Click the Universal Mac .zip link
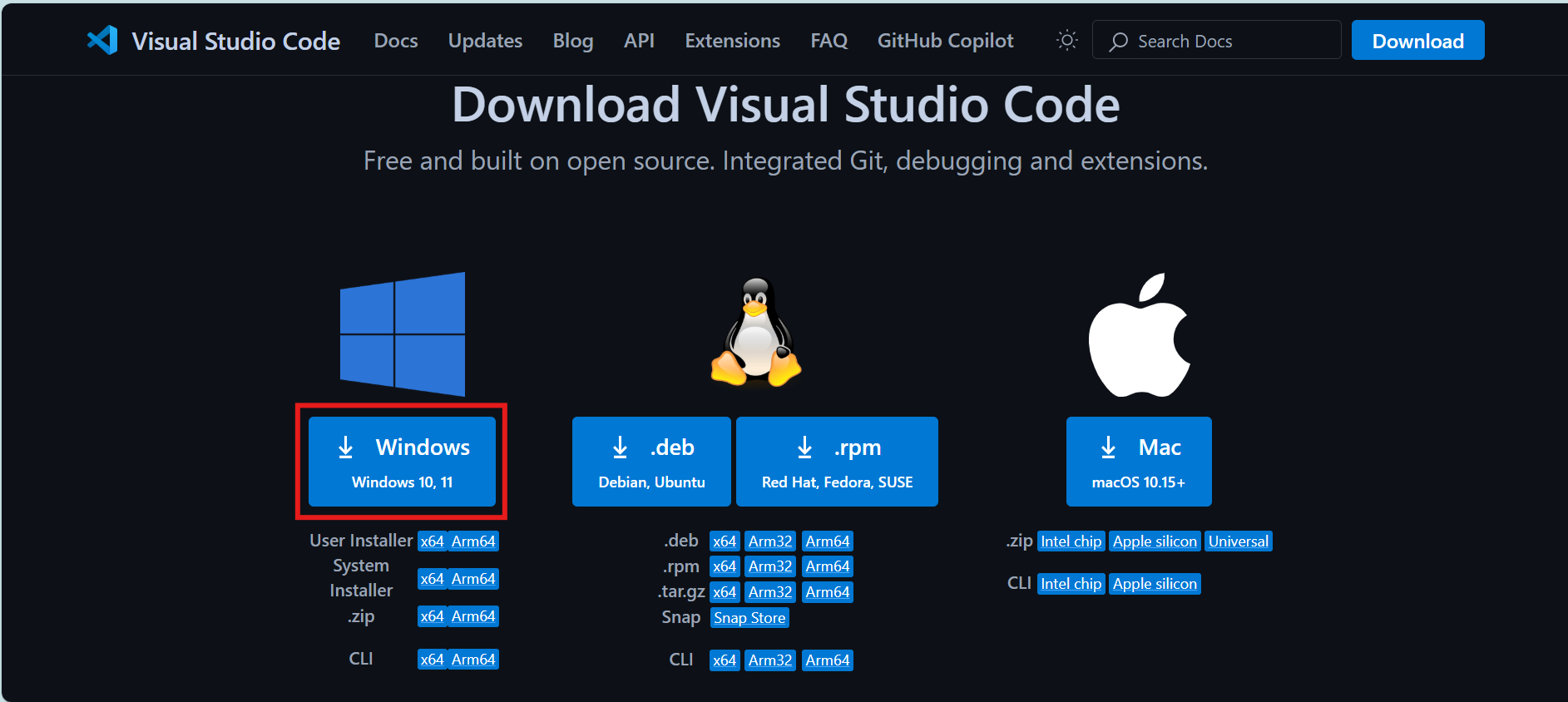The image size is (1568, 702). tap(1239, 541)
